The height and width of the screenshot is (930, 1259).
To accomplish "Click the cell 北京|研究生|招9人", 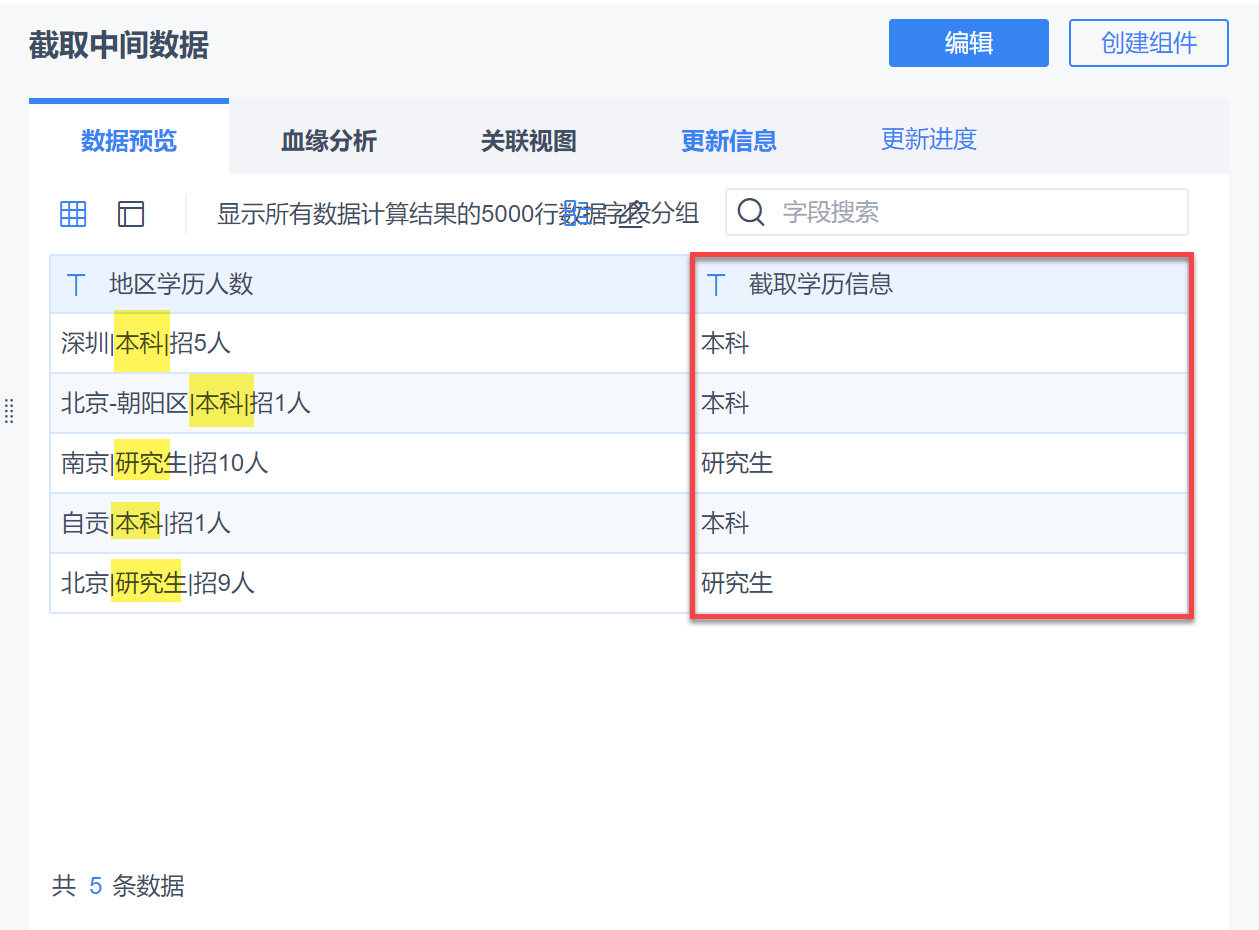I will click(158, 583).
